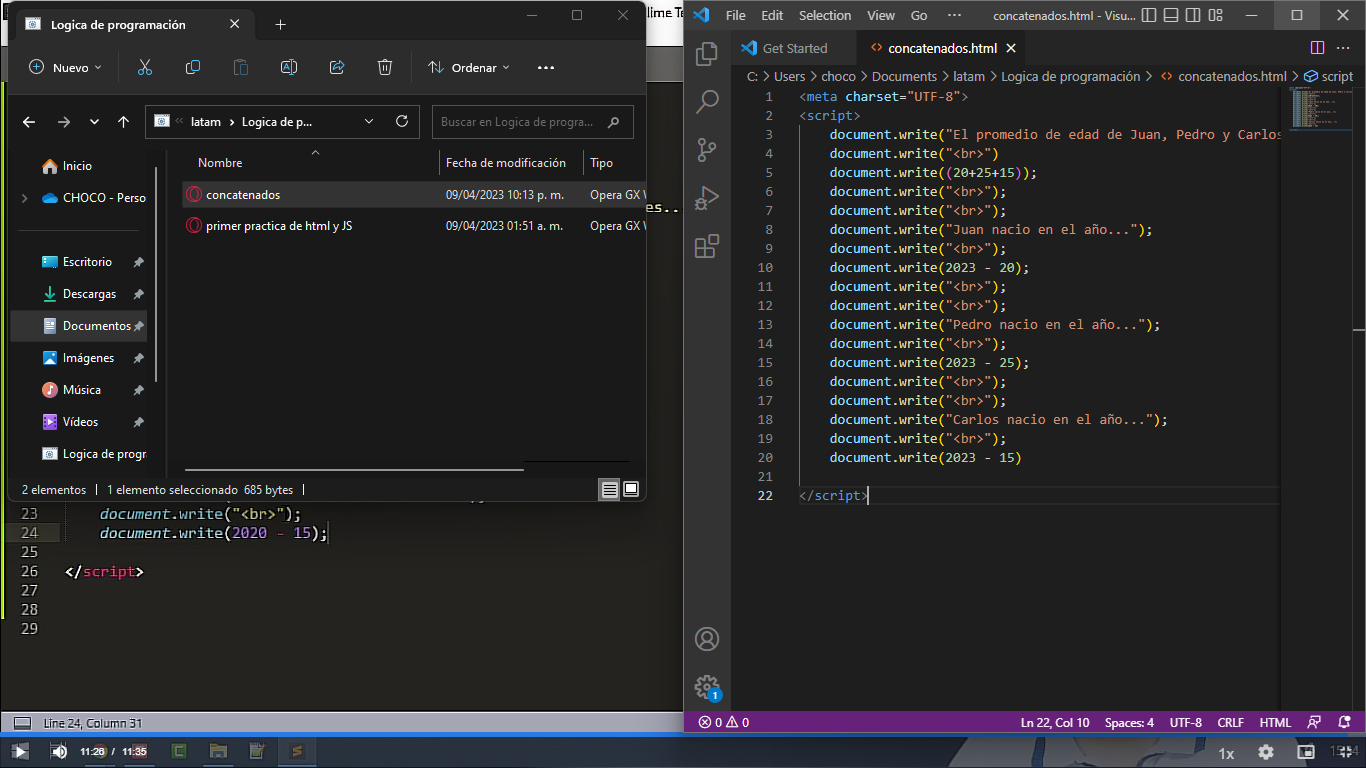Viewport: 1366px width, 768px height.
Task: Open the Manage gear in VS Code
Action: click(707, 687)
